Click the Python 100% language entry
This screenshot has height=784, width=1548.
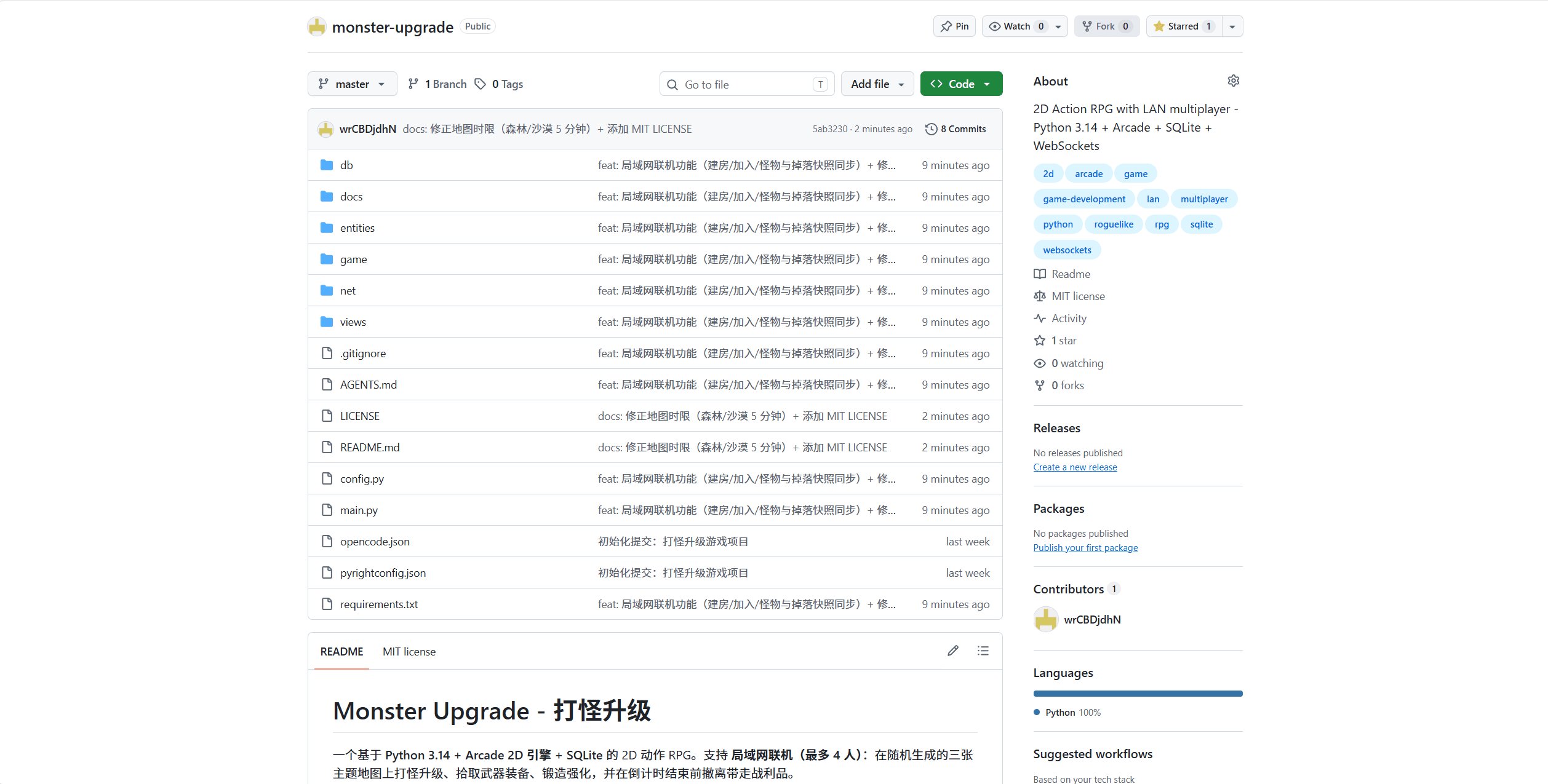[1067, 713]
